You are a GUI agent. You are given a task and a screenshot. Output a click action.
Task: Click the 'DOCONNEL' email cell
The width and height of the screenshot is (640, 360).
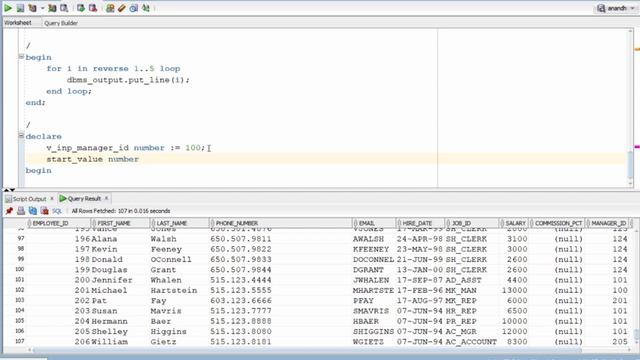373,260
